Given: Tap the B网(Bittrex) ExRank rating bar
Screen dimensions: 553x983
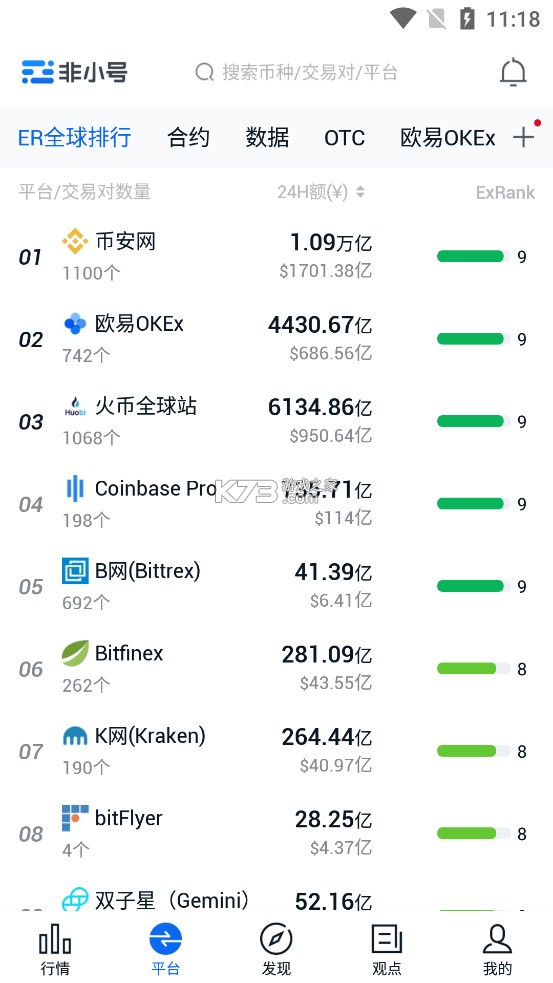Looking at the screenshot, I should coord(473,586).
